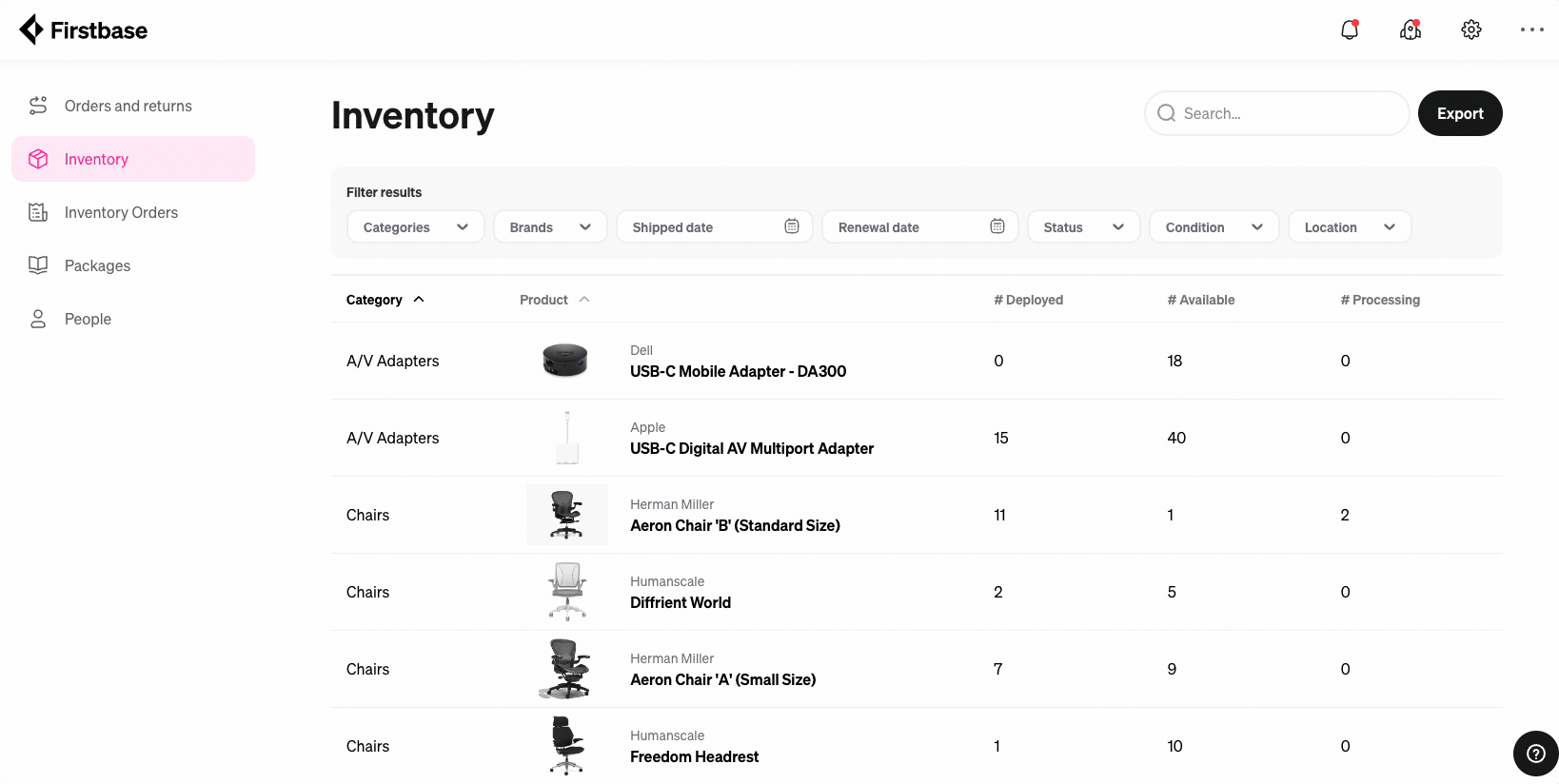The height and width of the screenshot is (784, 1559).
Task: Focus the Search input field
Action: coord(1276,113)
